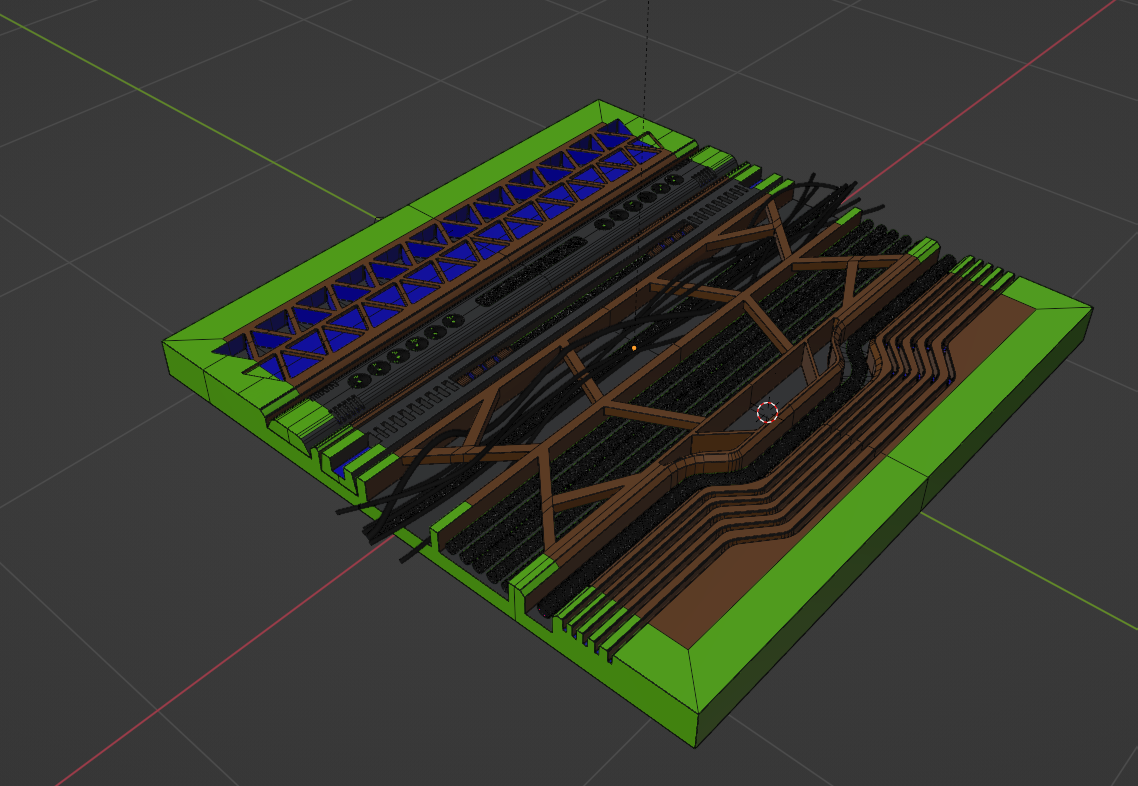This screenshot has width=1138, height=786.
Task: Click the orange object origin dot
Action: pyautogui.click(x=634, y=348)
